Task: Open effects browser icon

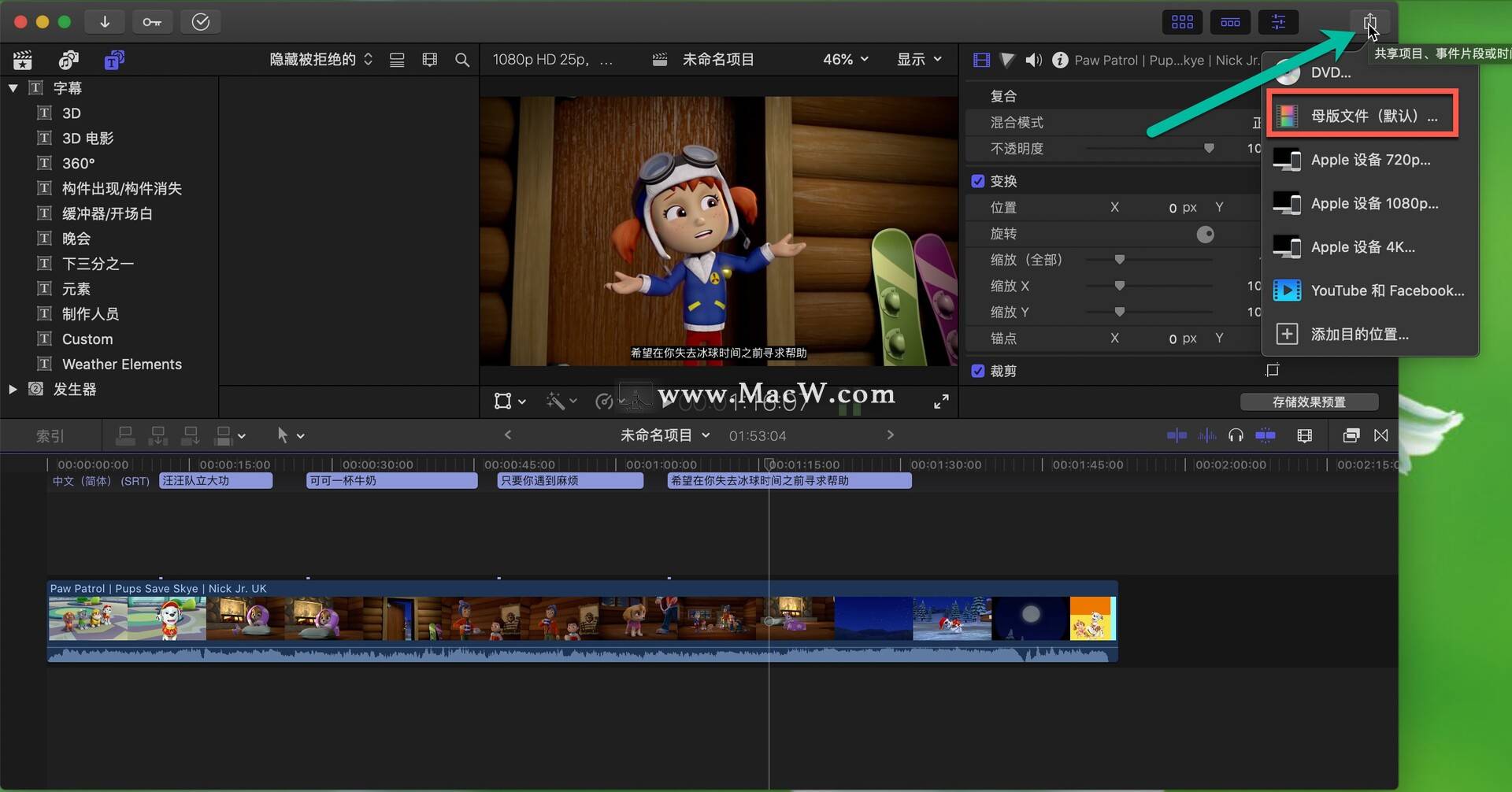Action: [1351, 435]
